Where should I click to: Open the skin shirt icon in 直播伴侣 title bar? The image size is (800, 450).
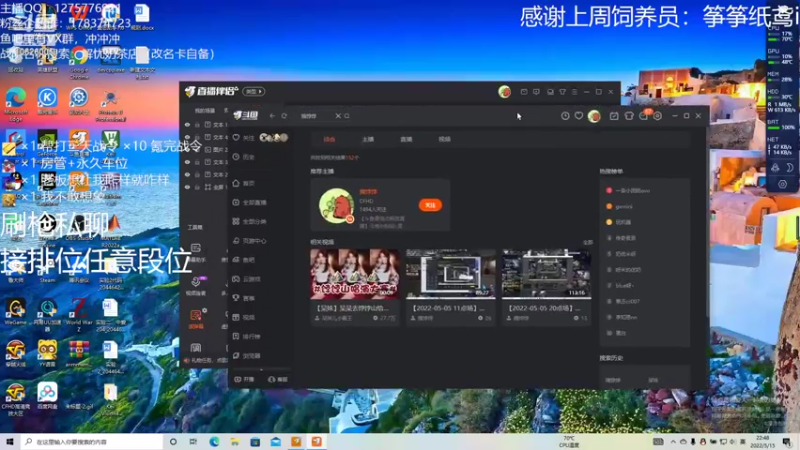click(562, 92)
